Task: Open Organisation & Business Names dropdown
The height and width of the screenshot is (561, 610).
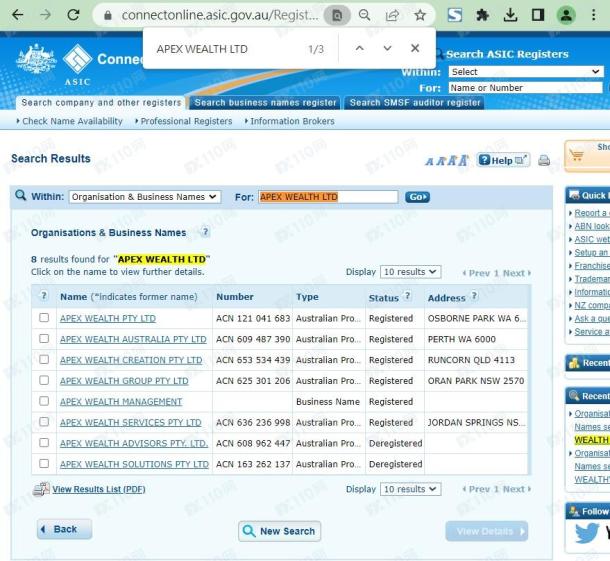Action: tap(145, 197)
